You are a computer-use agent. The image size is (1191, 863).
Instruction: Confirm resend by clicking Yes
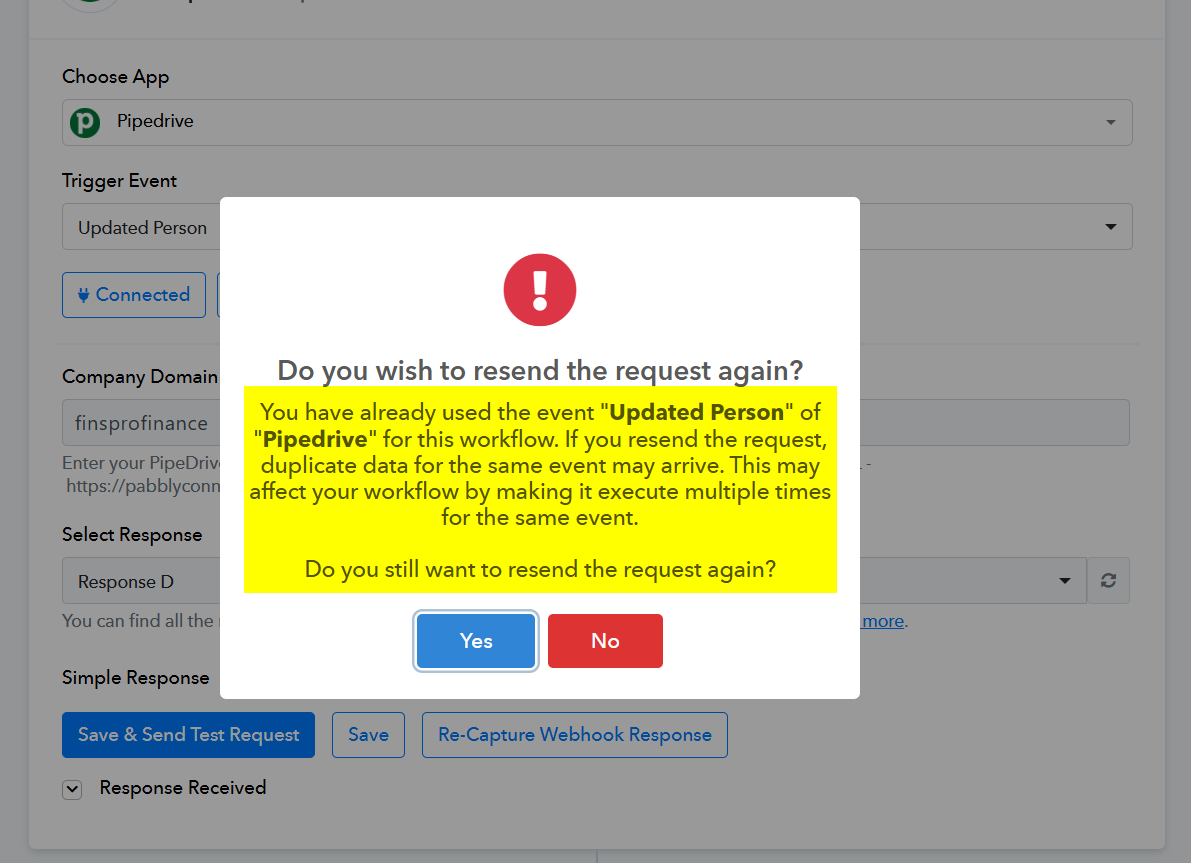coord(476,641)
